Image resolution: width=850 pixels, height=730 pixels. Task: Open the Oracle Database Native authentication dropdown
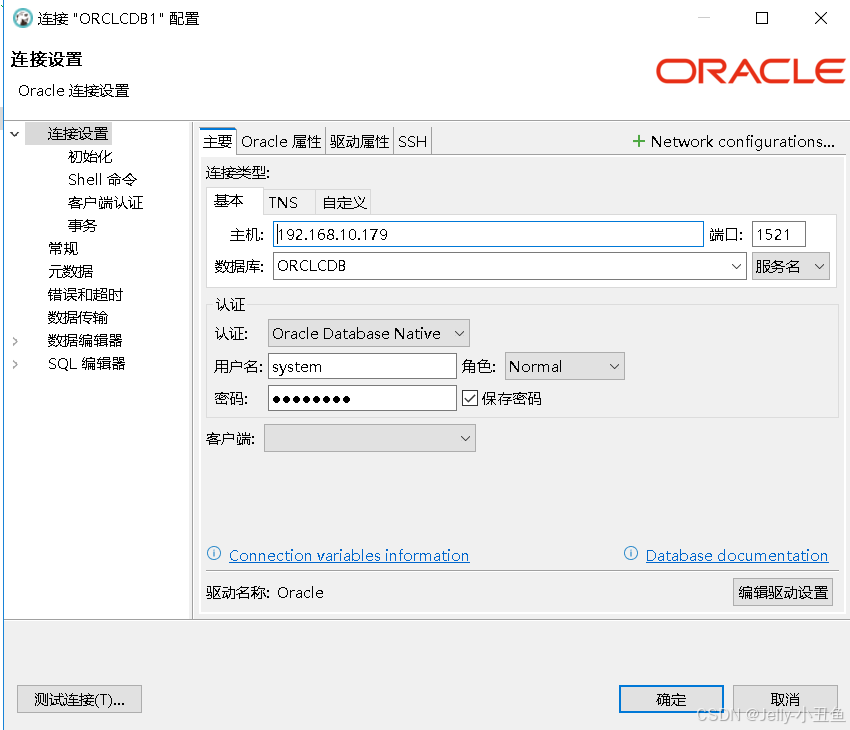click(369, 333)
